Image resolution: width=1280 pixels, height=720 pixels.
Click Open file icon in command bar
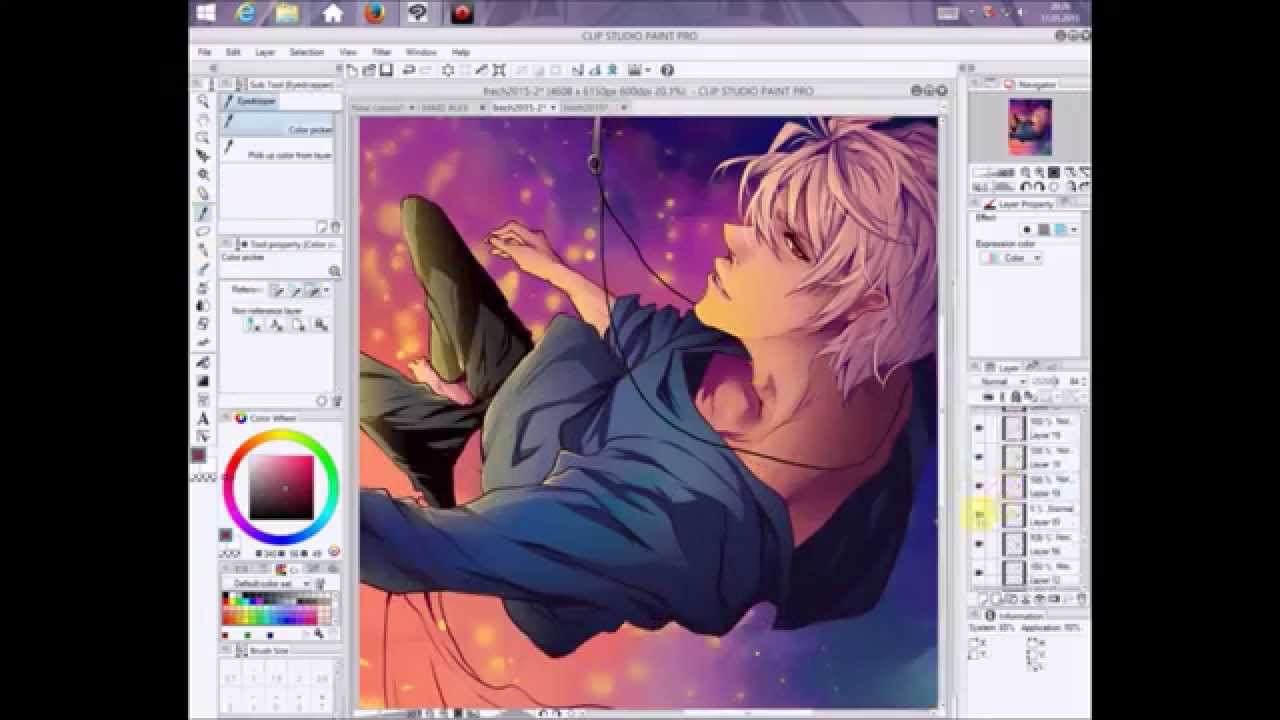370,70
